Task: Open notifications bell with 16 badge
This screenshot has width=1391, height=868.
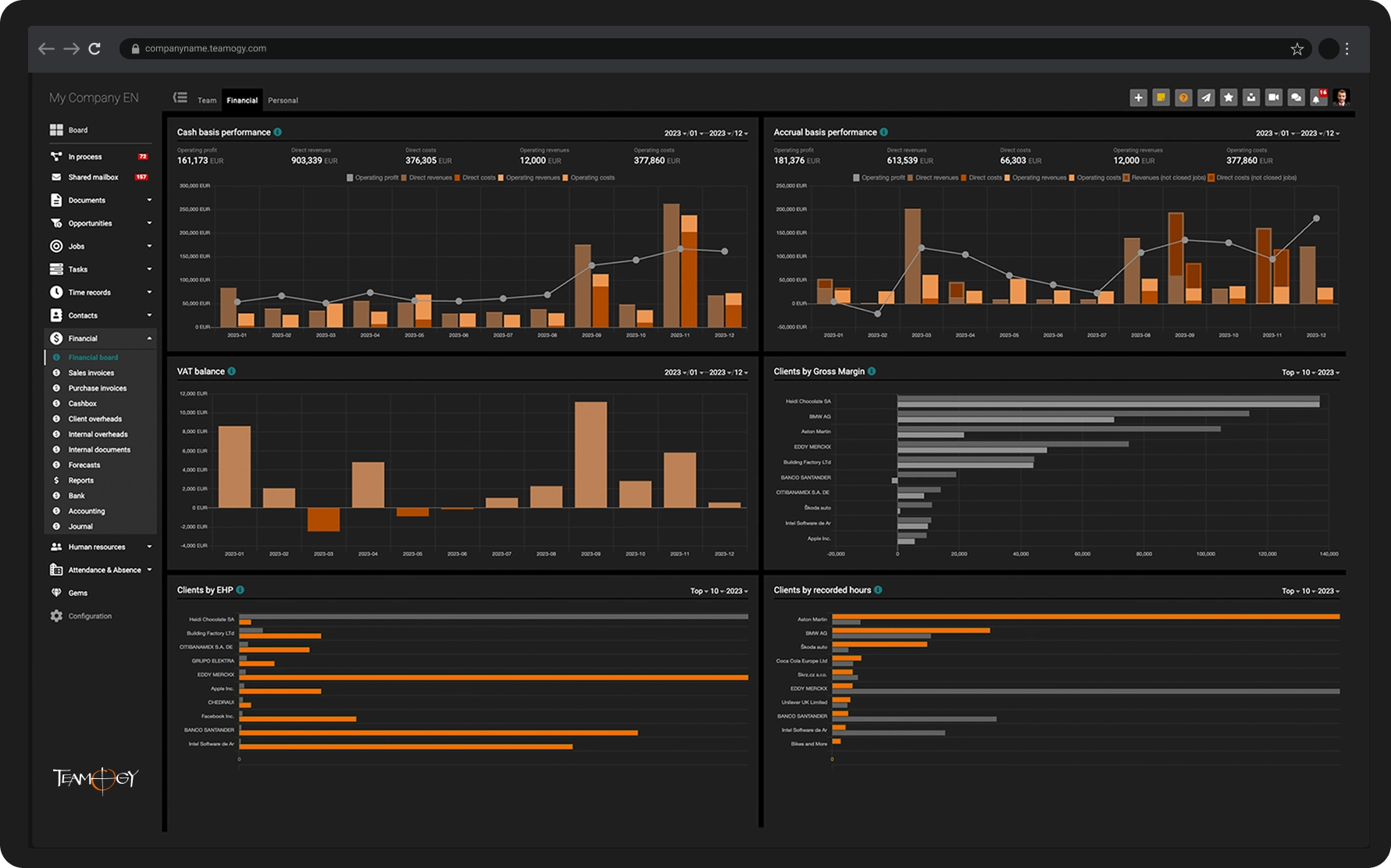Action: point(1318,98)
